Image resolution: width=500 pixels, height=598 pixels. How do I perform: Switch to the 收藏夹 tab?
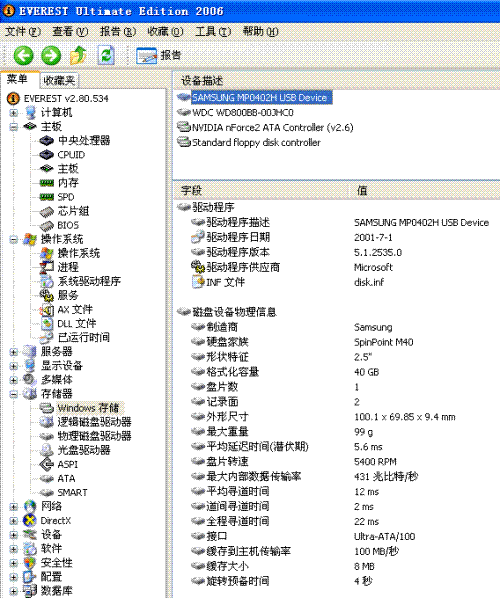pyautogui.click(x=59, y=80)
